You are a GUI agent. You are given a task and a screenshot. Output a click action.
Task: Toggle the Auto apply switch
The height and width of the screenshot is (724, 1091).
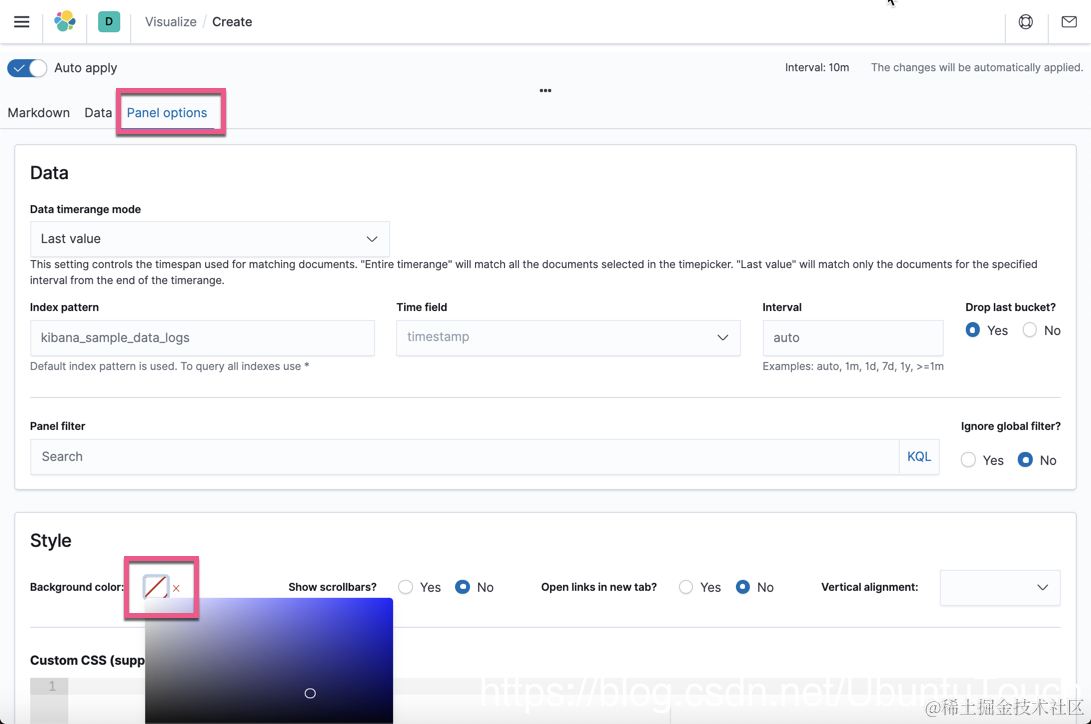click(x=27, y=68)
